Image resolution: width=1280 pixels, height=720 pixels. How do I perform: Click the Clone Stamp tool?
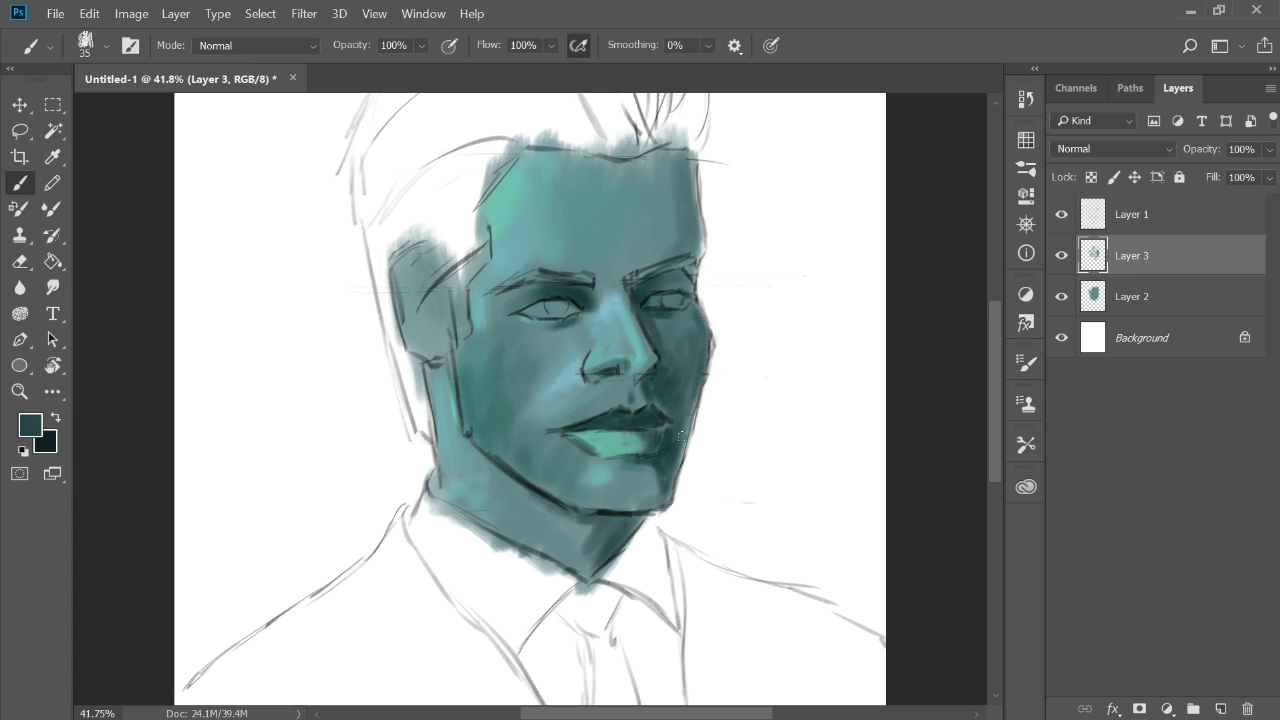click(x=20, y=236)
